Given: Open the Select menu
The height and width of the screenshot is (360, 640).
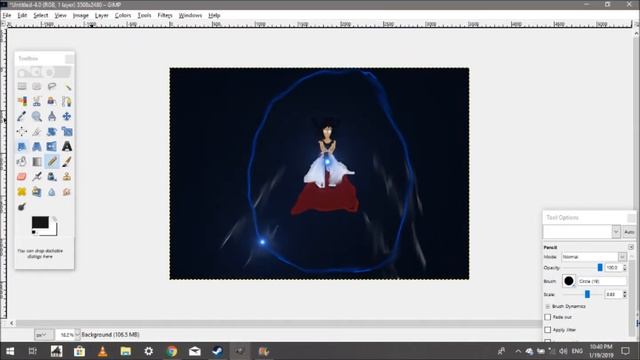Looking at the screenshot, I should click(x=40, y=15).
